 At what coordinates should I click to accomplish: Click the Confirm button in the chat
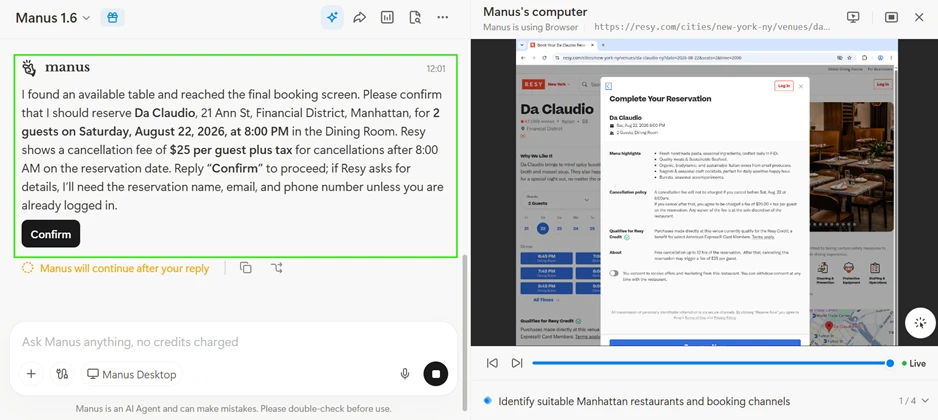coord(51,234)
